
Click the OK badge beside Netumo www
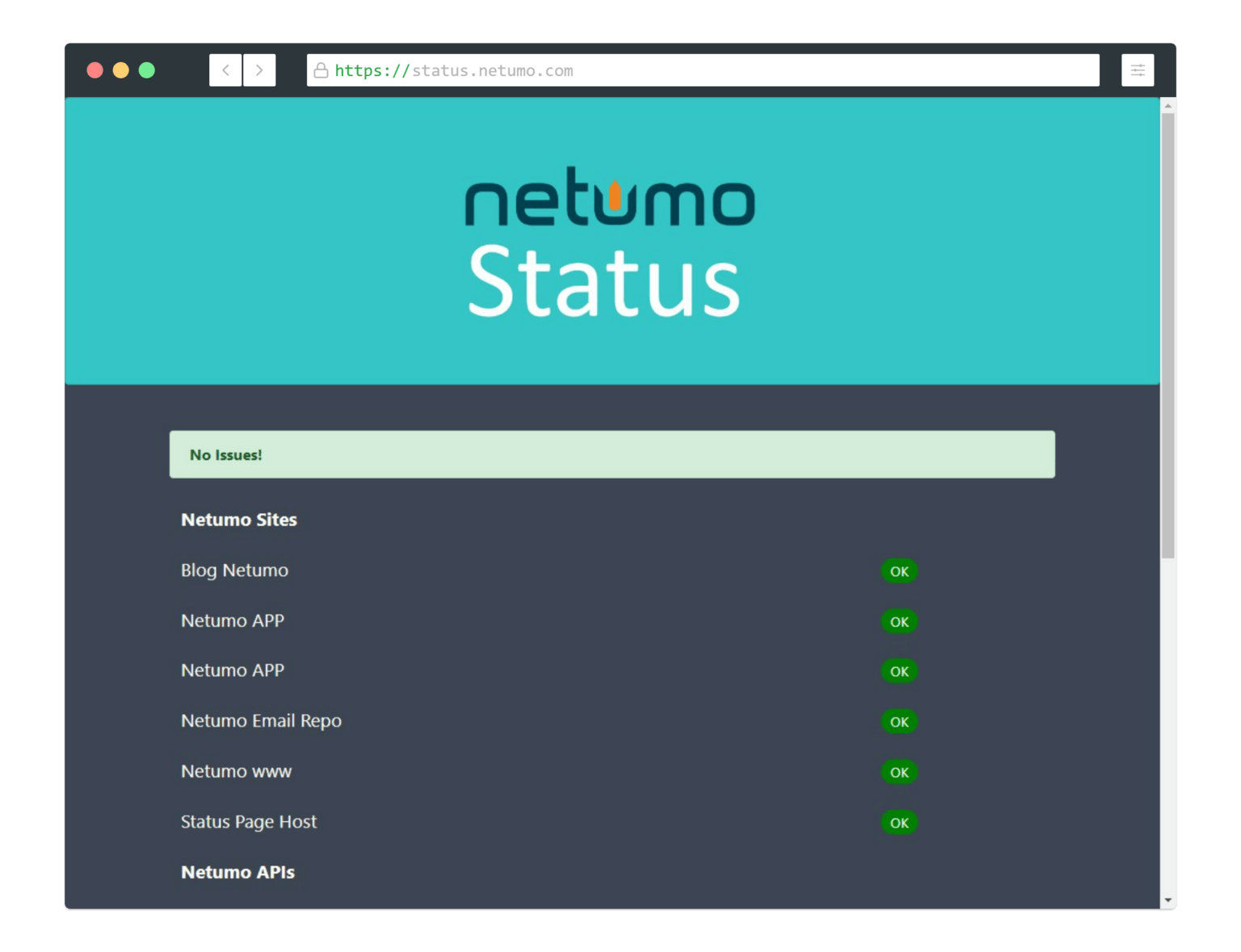pyautogui.click(x=898, y=773)
